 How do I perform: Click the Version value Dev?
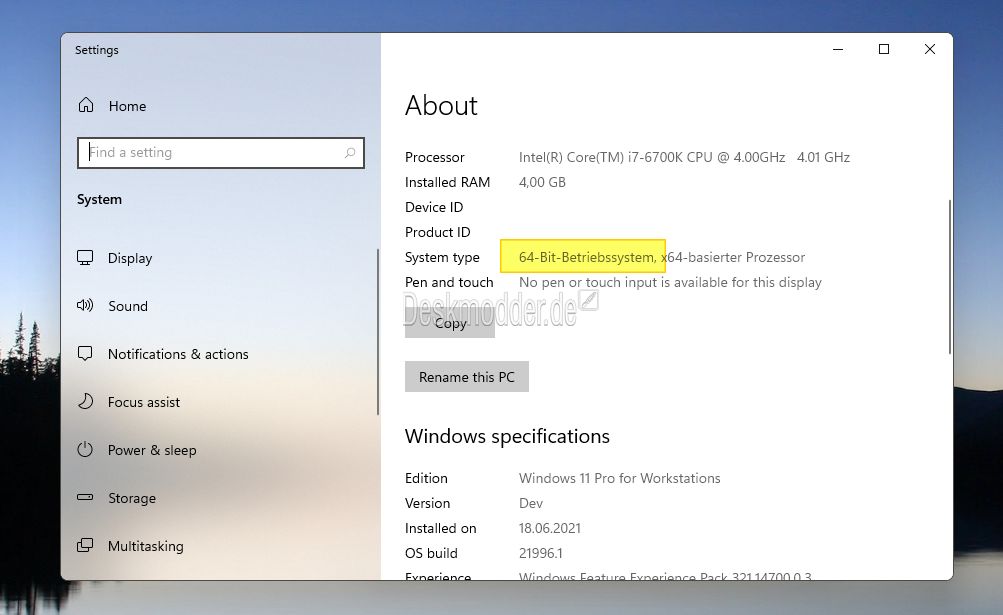tap(531, 503)
